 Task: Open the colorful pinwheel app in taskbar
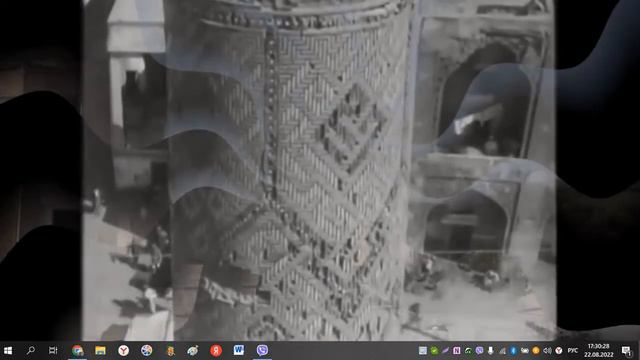coord(147,351)
